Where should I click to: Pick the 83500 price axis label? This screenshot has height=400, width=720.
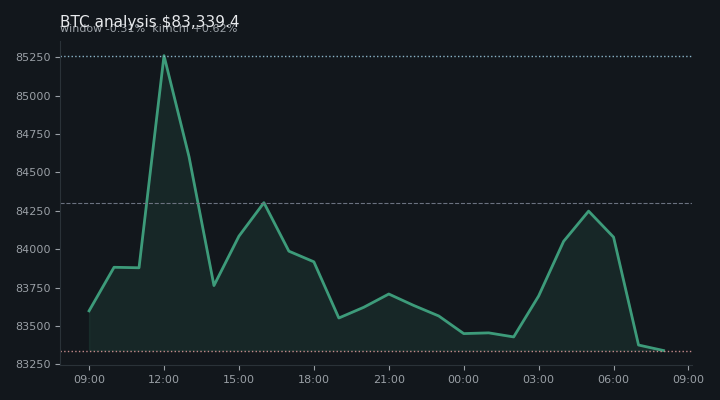tap(33, 327)
